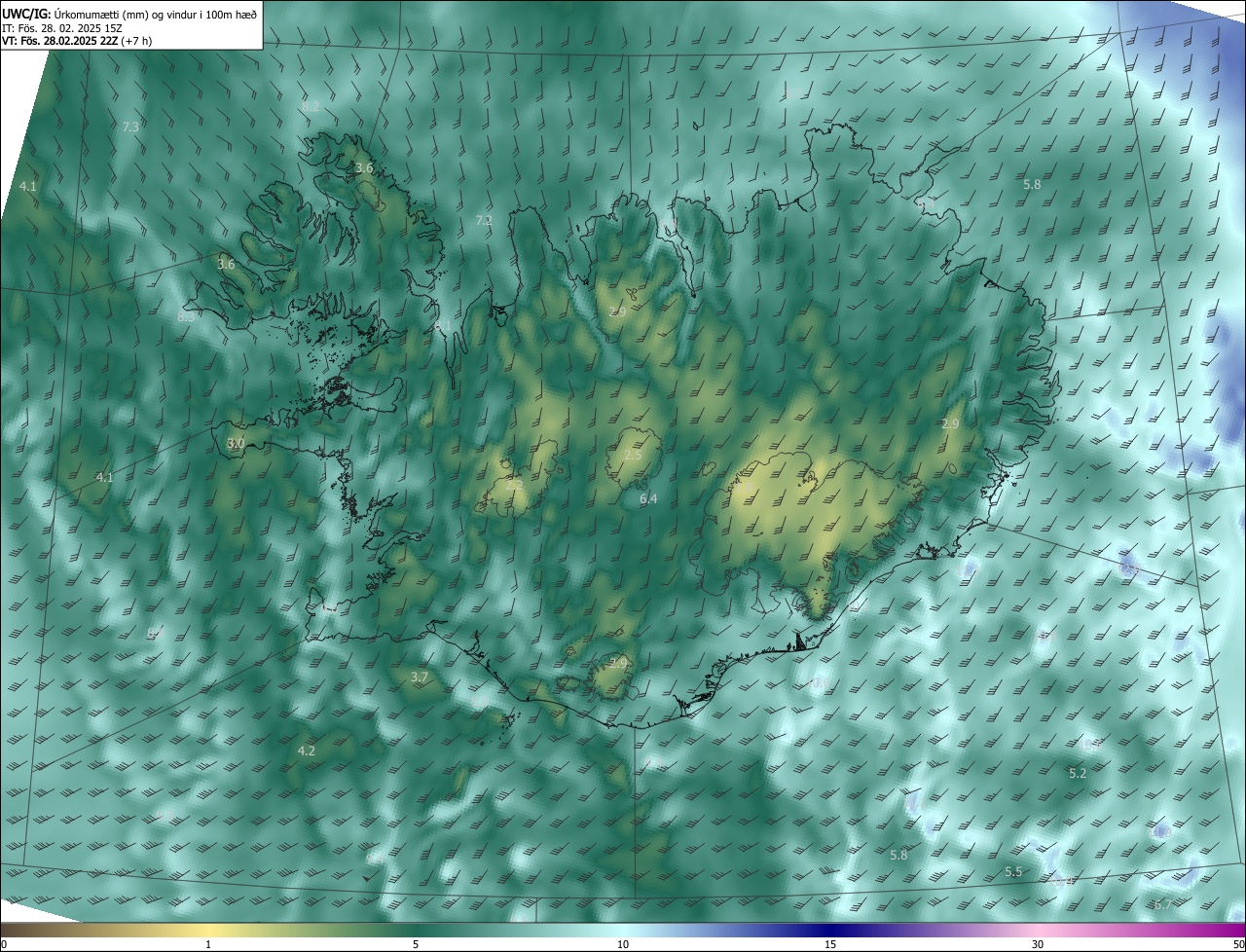Click the 7.2 value label
Image resolution: width=1246 pixels, height=952 pixels.
[x=484, y=221]
